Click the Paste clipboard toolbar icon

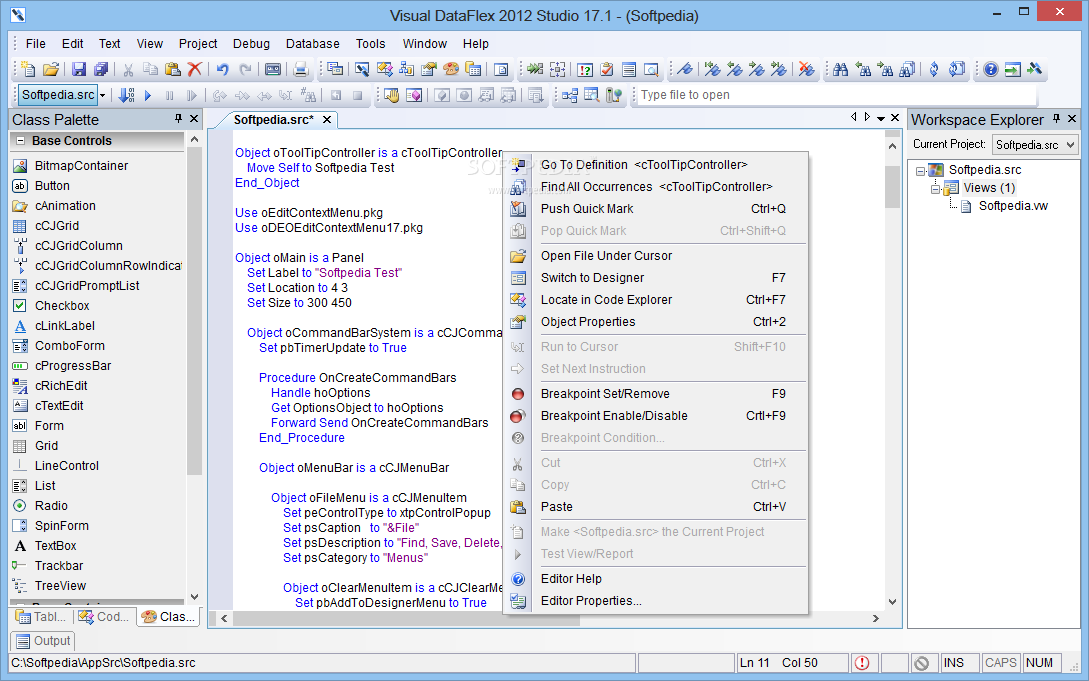(173, 69)
